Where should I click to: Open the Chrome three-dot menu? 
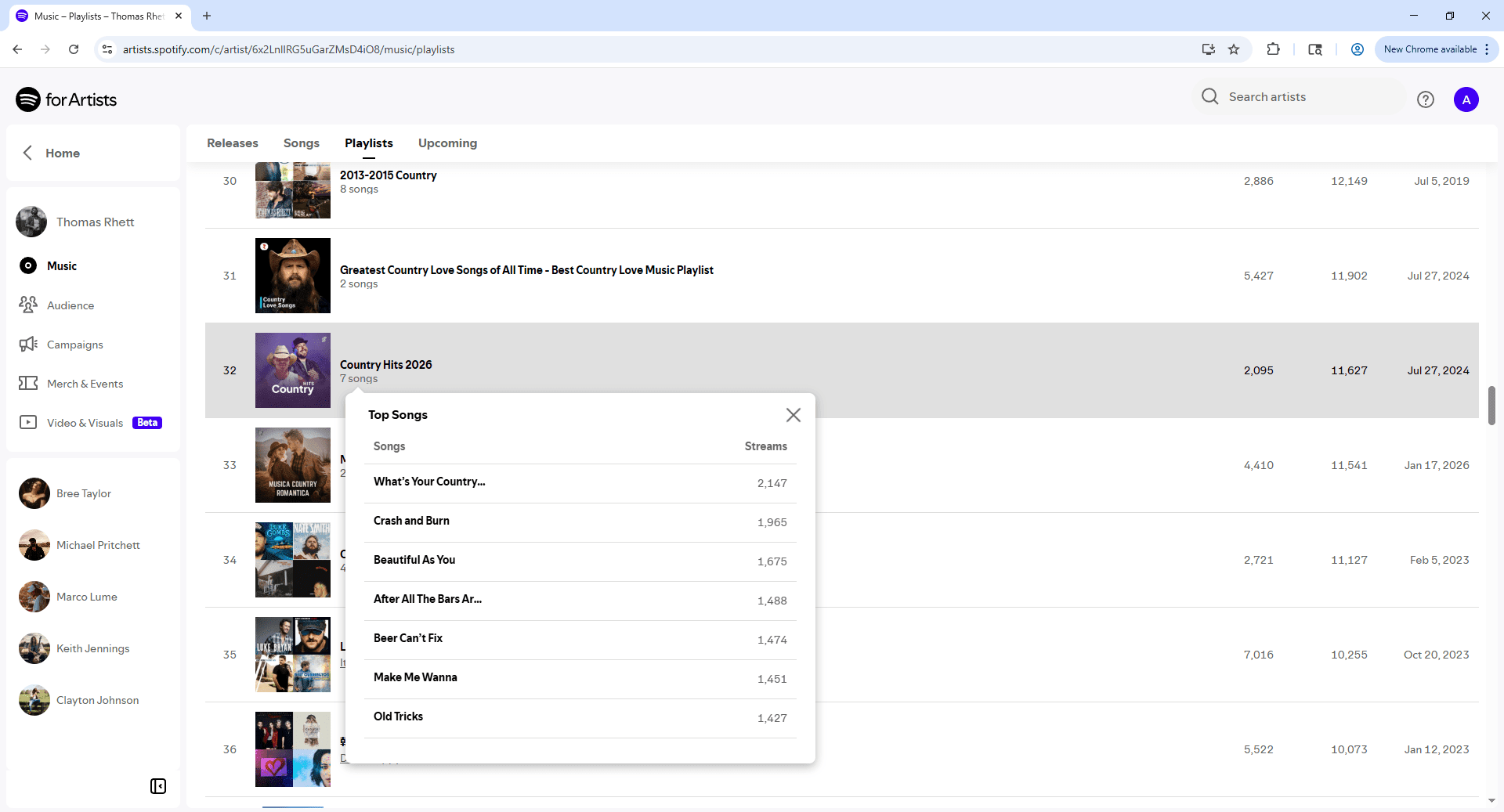[1487, 49]
